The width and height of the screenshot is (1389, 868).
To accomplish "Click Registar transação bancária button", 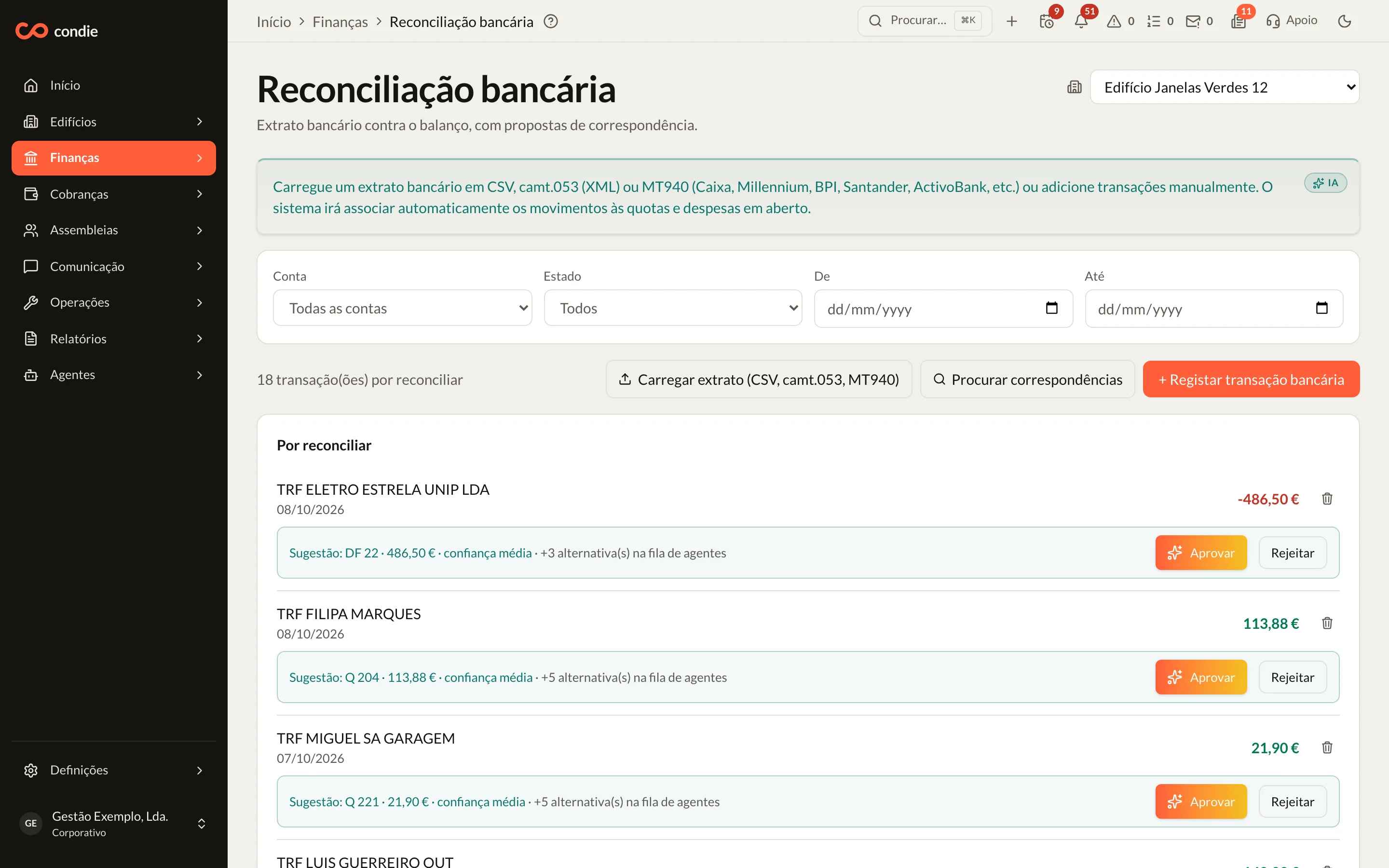I will click(x=1251, y=380).
